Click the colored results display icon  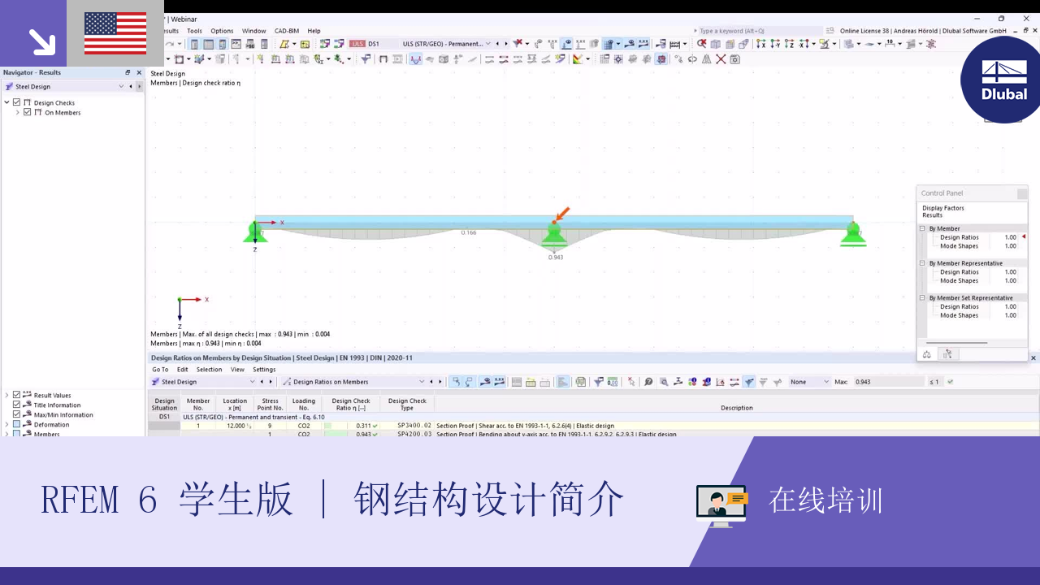pyautogui.click(x=578, y=59)
